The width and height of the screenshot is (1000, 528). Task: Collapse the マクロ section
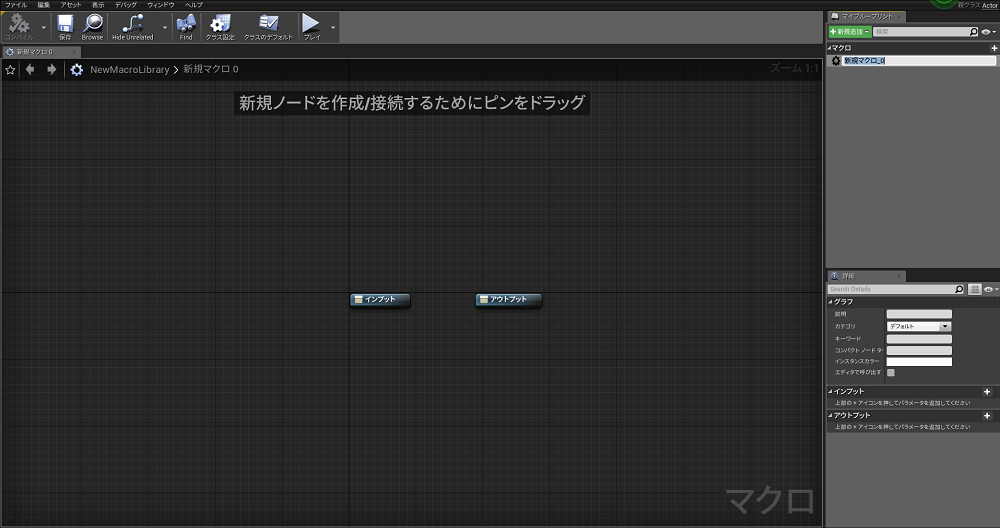(830, 48)
